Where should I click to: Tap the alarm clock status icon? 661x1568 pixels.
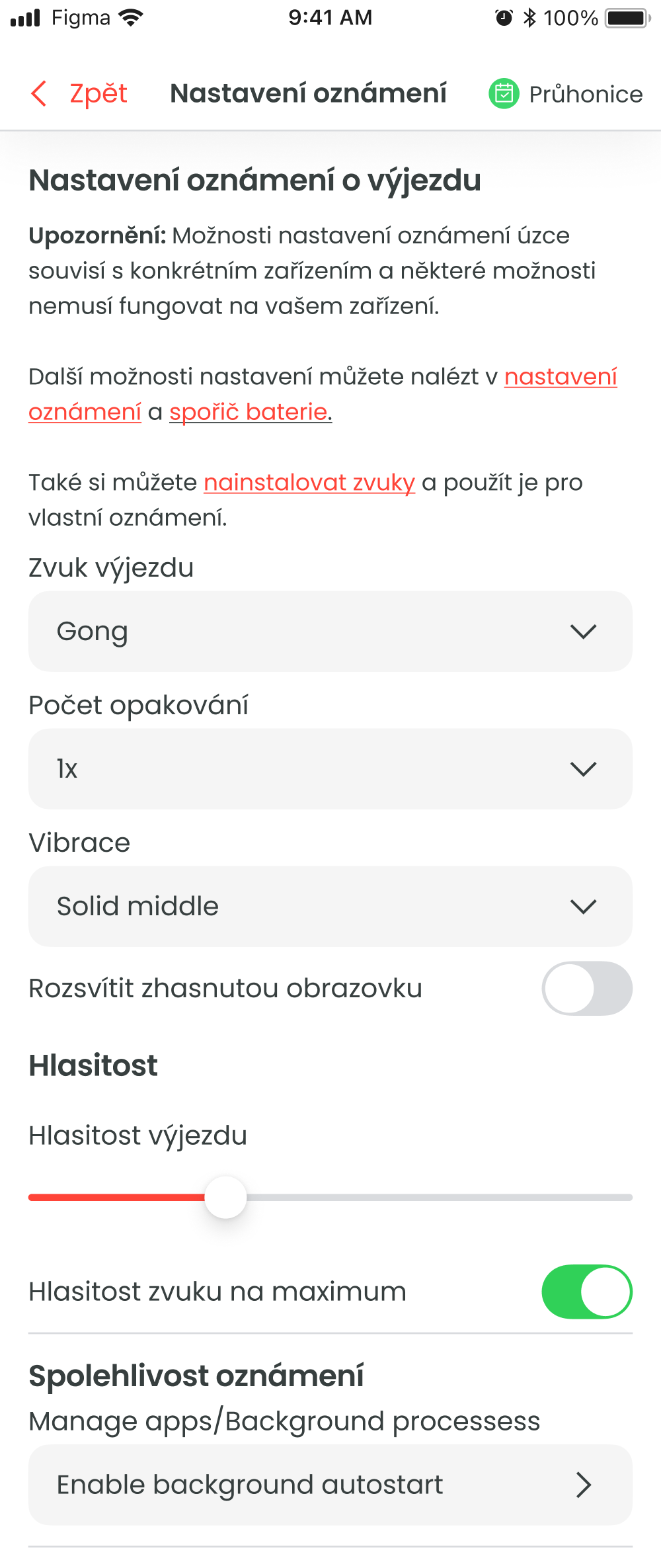504,18
